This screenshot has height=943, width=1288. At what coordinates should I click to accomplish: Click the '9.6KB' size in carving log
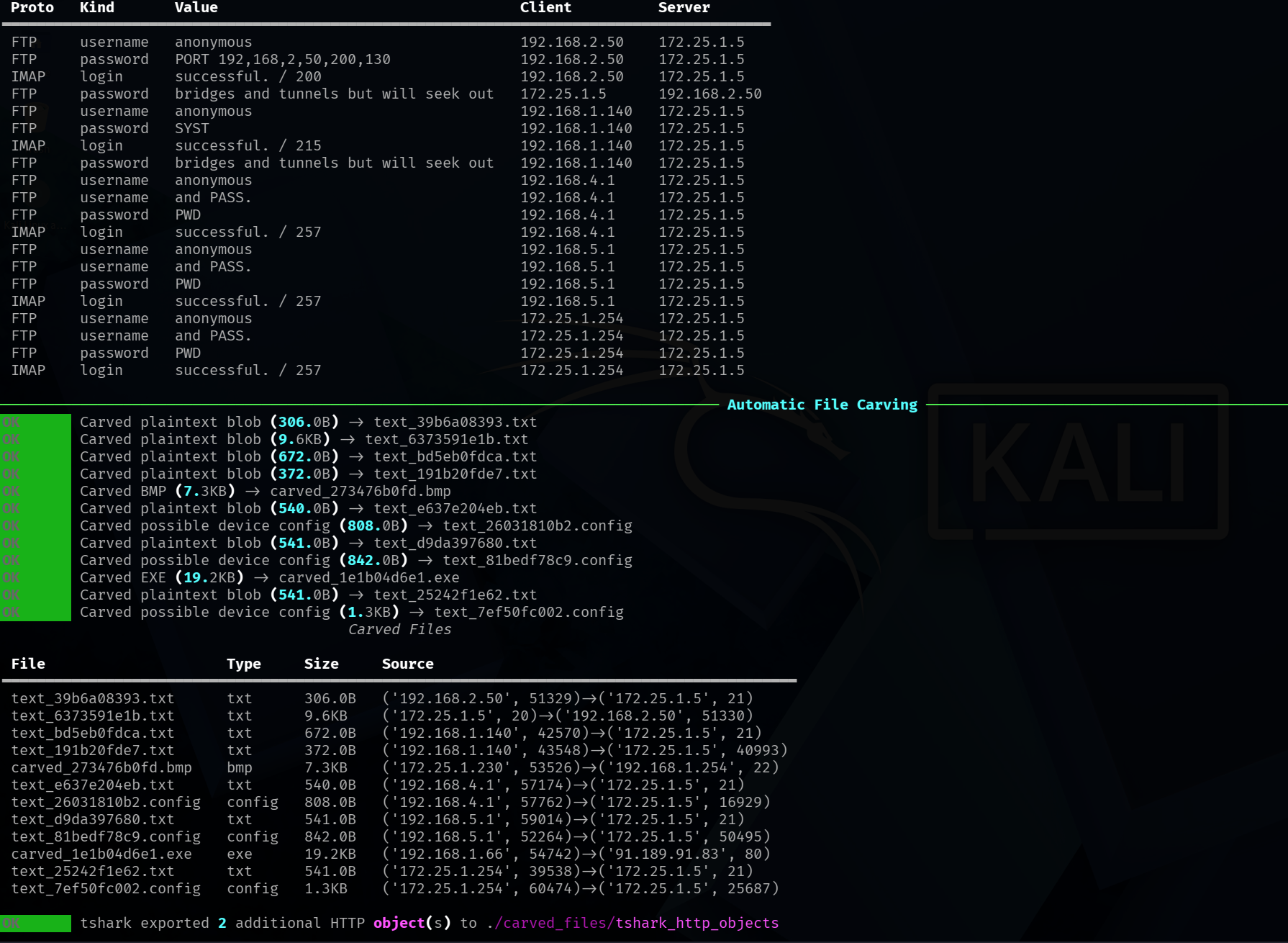tap(300, 440)
